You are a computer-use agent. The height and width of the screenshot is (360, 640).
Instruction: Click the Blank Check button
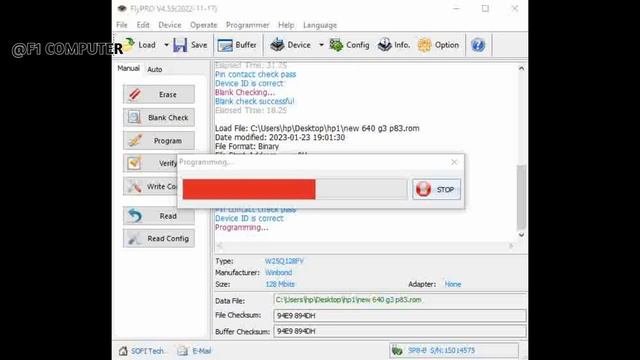pyautogui.click(x=159, y=118)
